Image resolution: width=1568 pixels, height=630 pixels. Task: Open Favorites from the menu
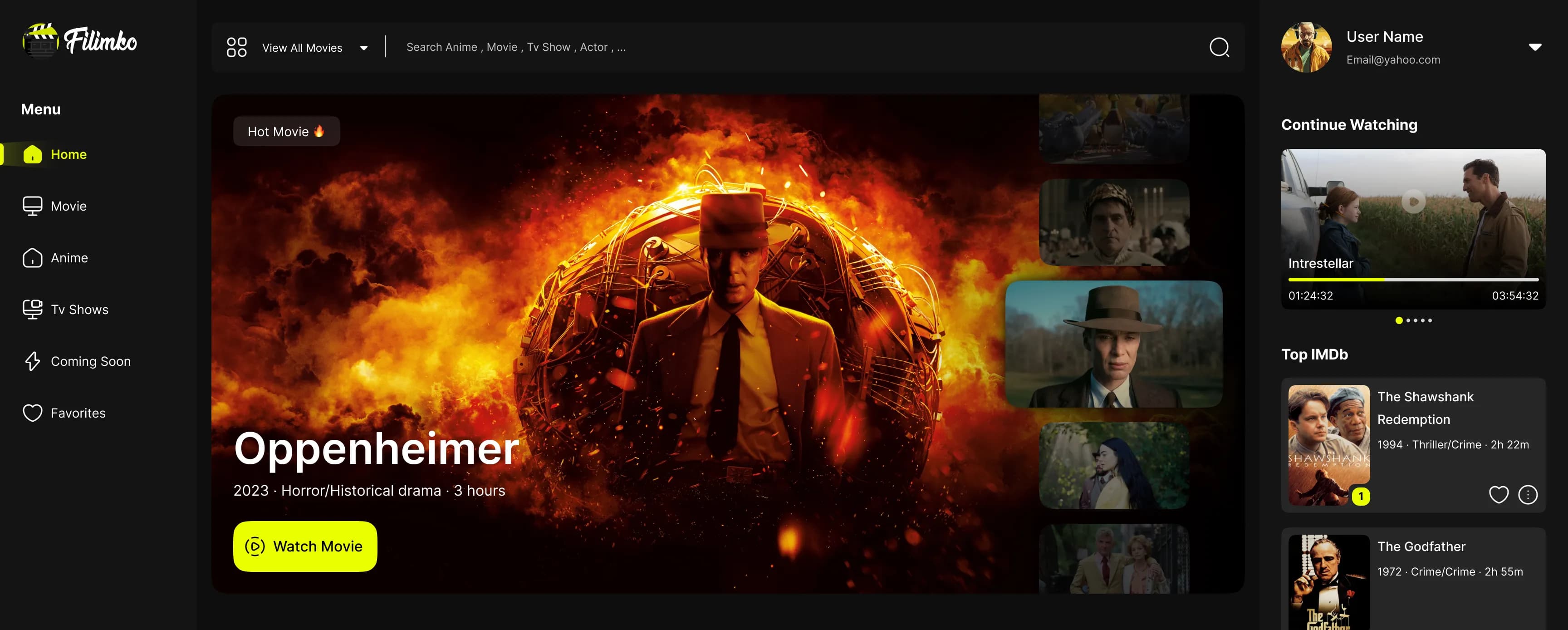point(78,413)
